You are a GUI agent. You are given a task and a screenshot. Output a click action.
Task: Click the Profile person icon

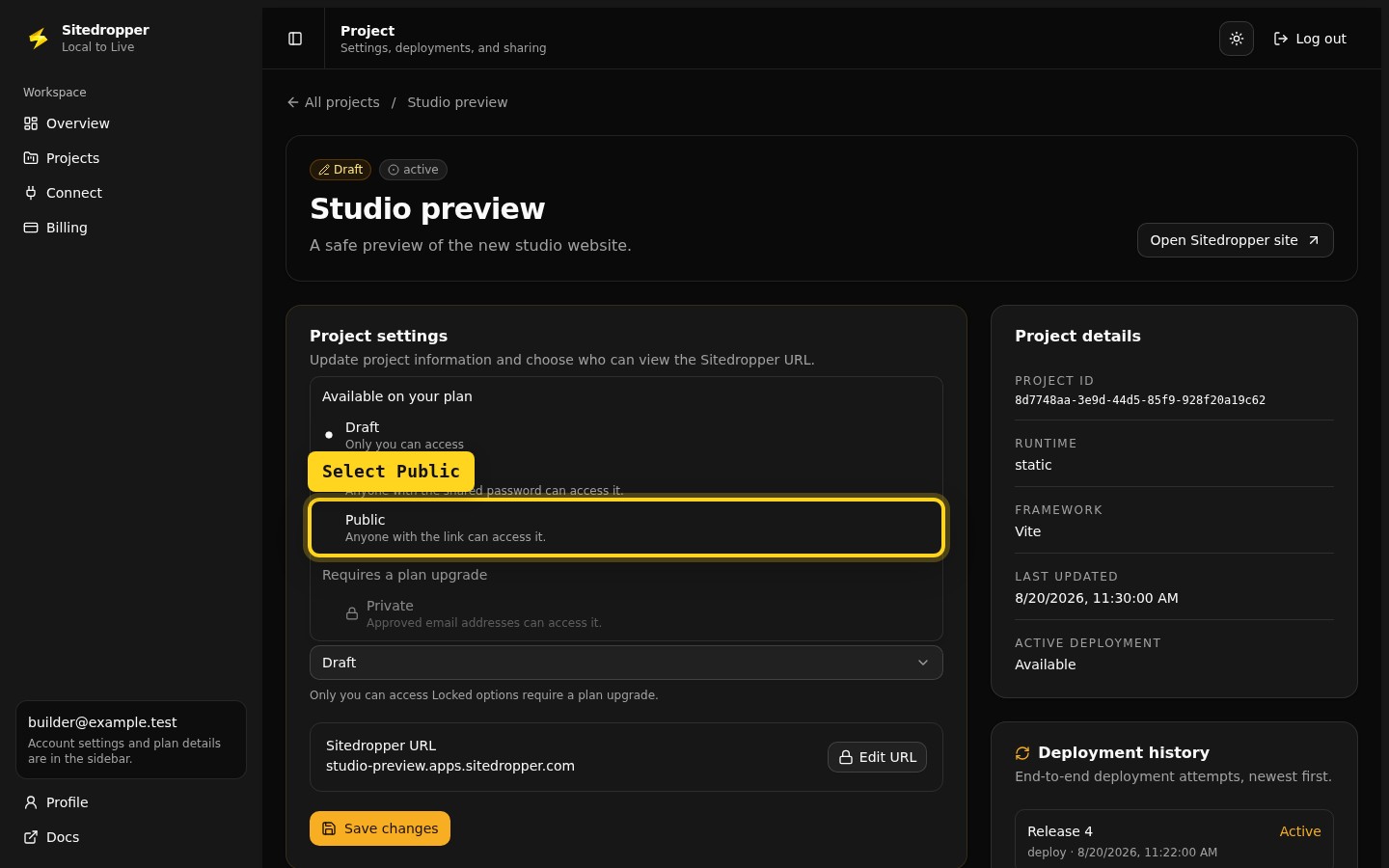coord(31,802)
